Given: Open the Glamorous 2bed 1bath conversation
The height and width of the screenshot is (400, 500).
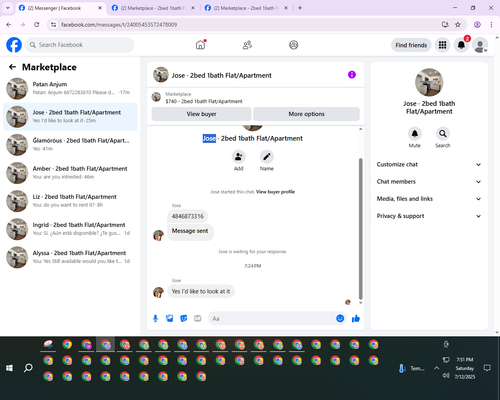Looking at the screenshot, I should [x=70, y=145].
